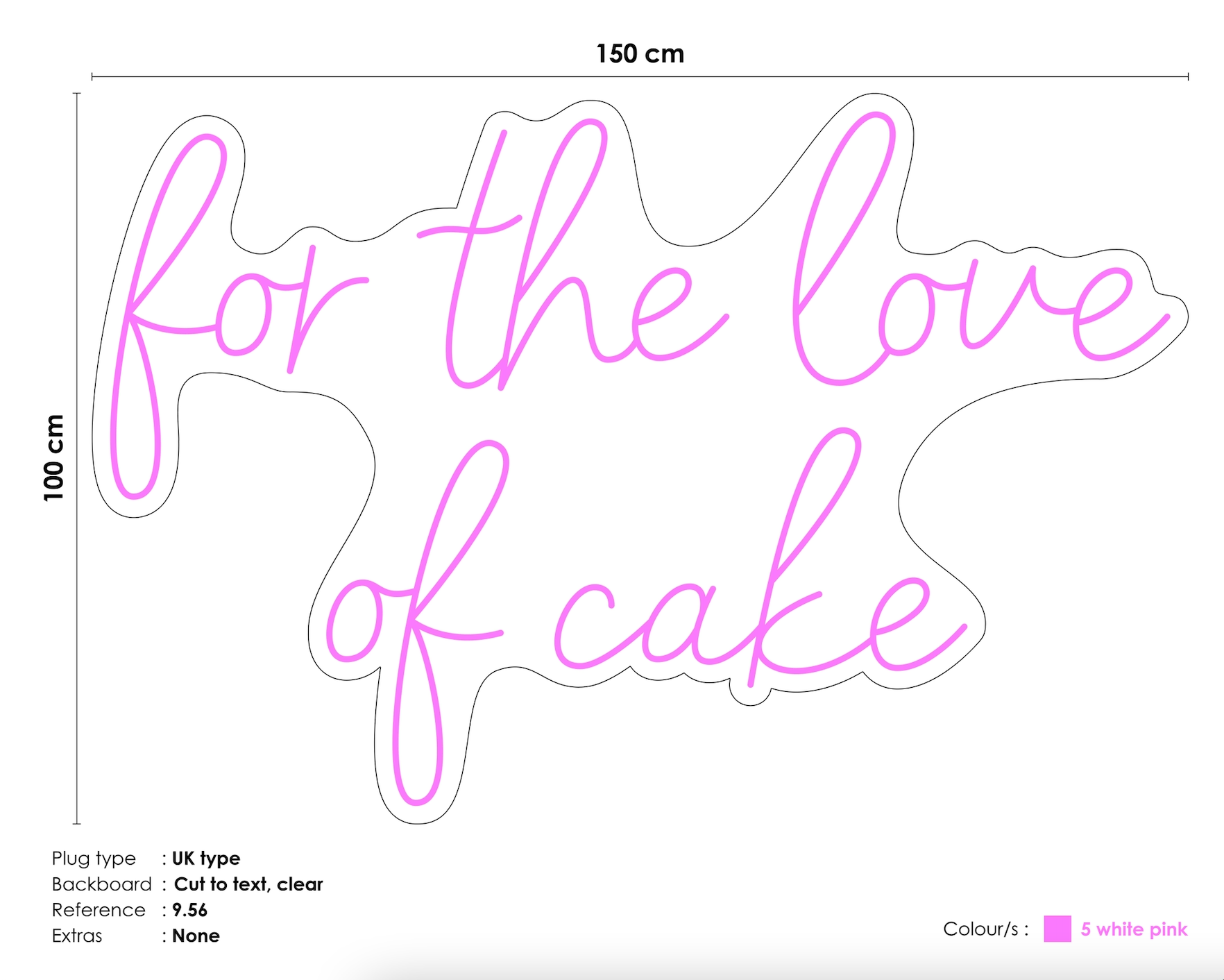This screenshot has height=980, width=1224.
Task: Click the 'Backboard' label
Action: (x=101, y=884)
